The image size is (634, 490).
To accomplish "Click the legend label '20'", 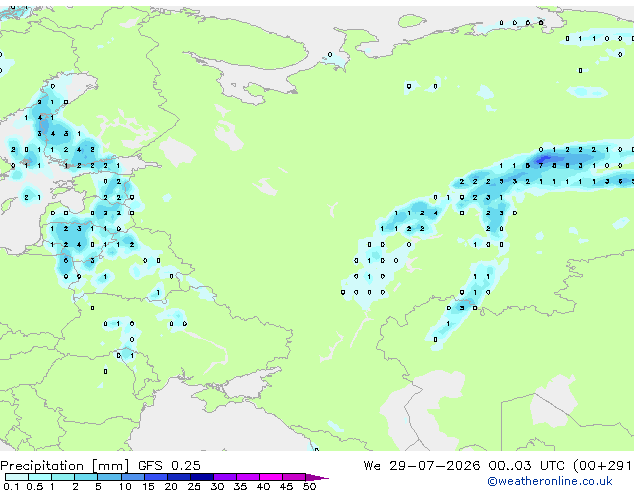I will [x=171, y=486].
